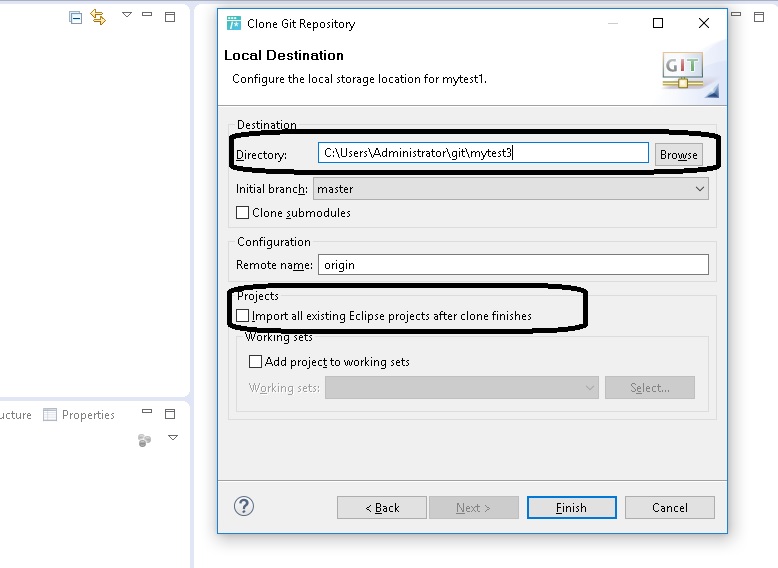The width and height of the screenshot is (778, 568).
Task: Close the Clone Git Repository dialog
Action: tap(704, 23)
